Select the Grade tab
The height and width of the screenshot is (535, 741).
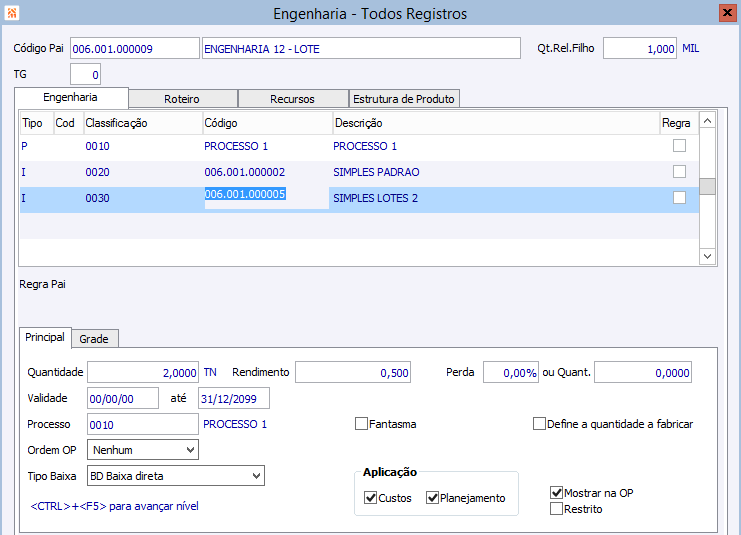[x=94, y=339]
